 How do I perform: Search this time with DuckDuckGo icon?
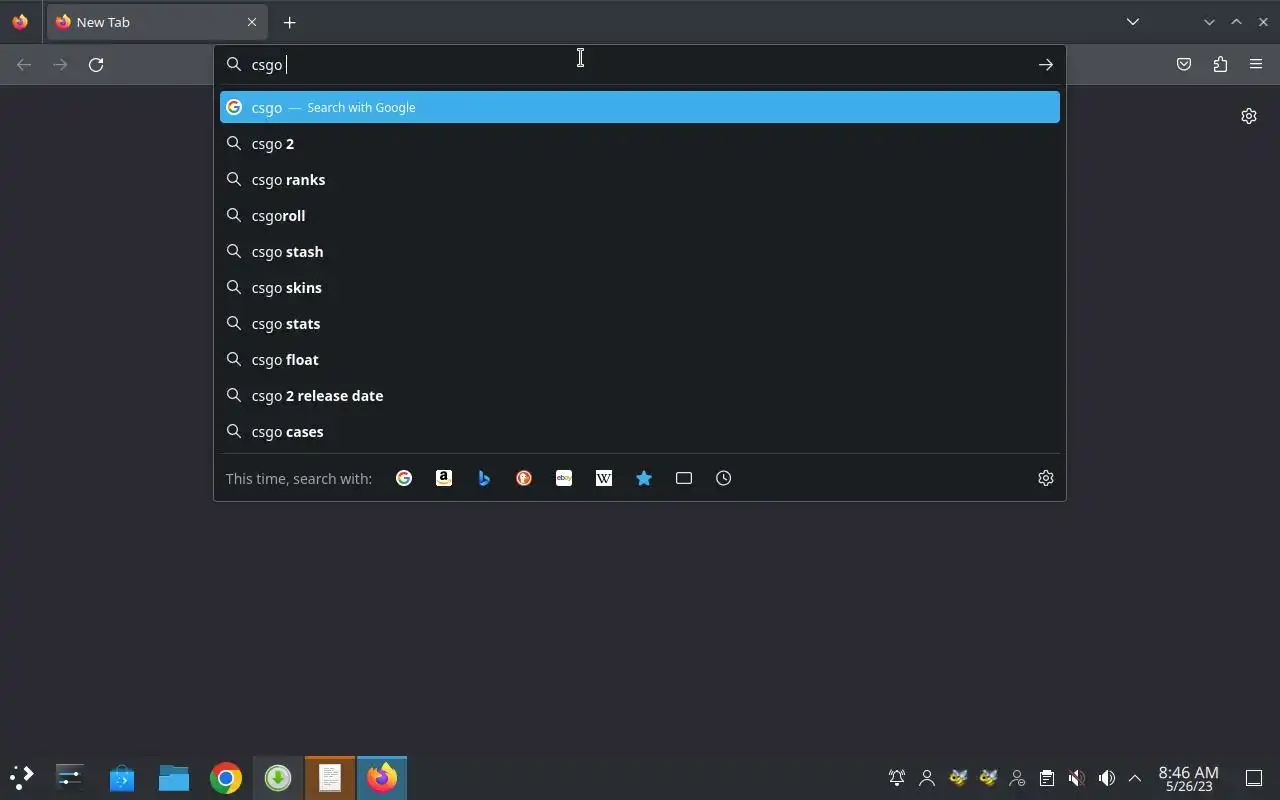[x=524, y=478]
